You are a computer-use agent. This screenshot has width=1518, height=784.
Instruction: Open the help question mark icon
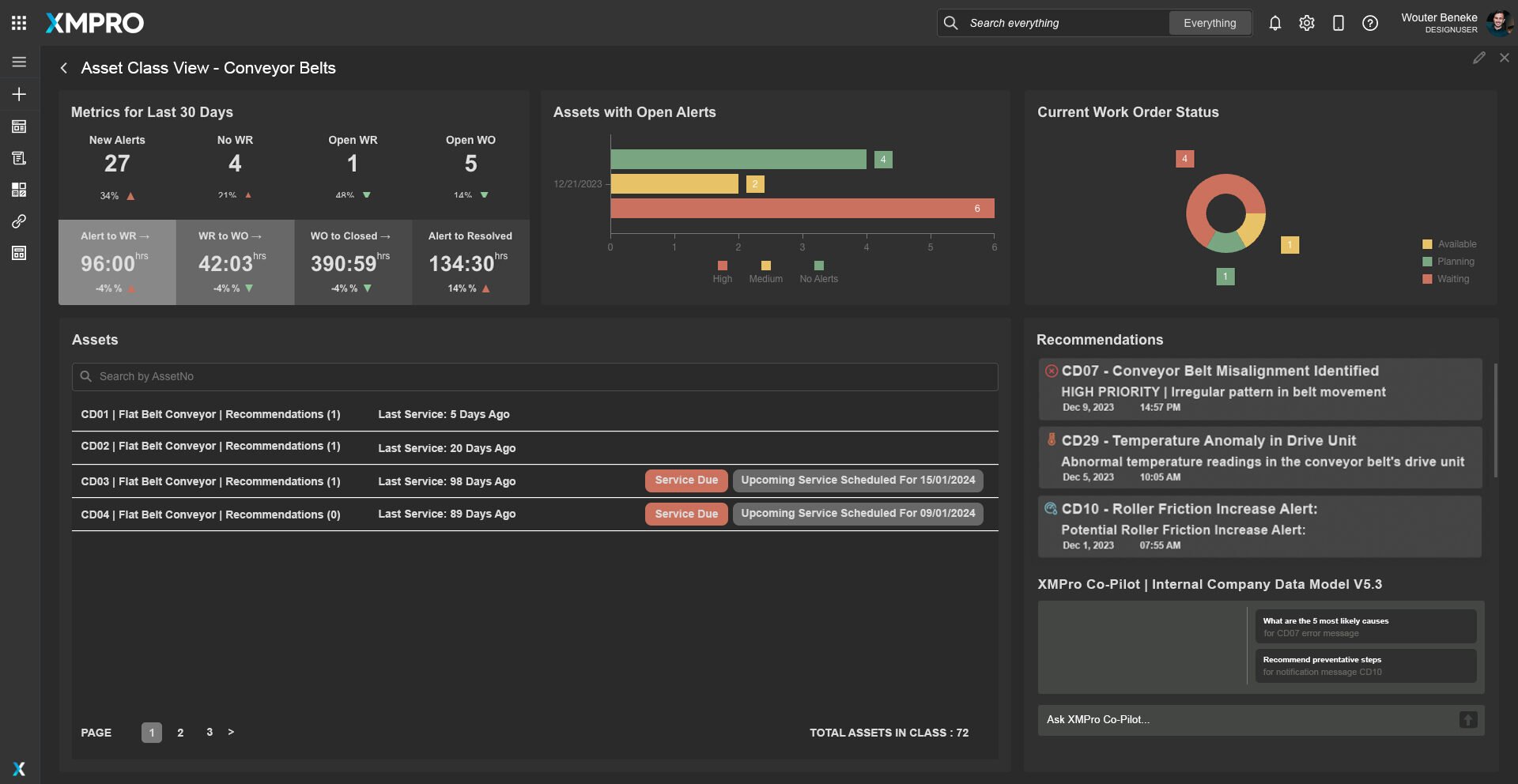1369,23
